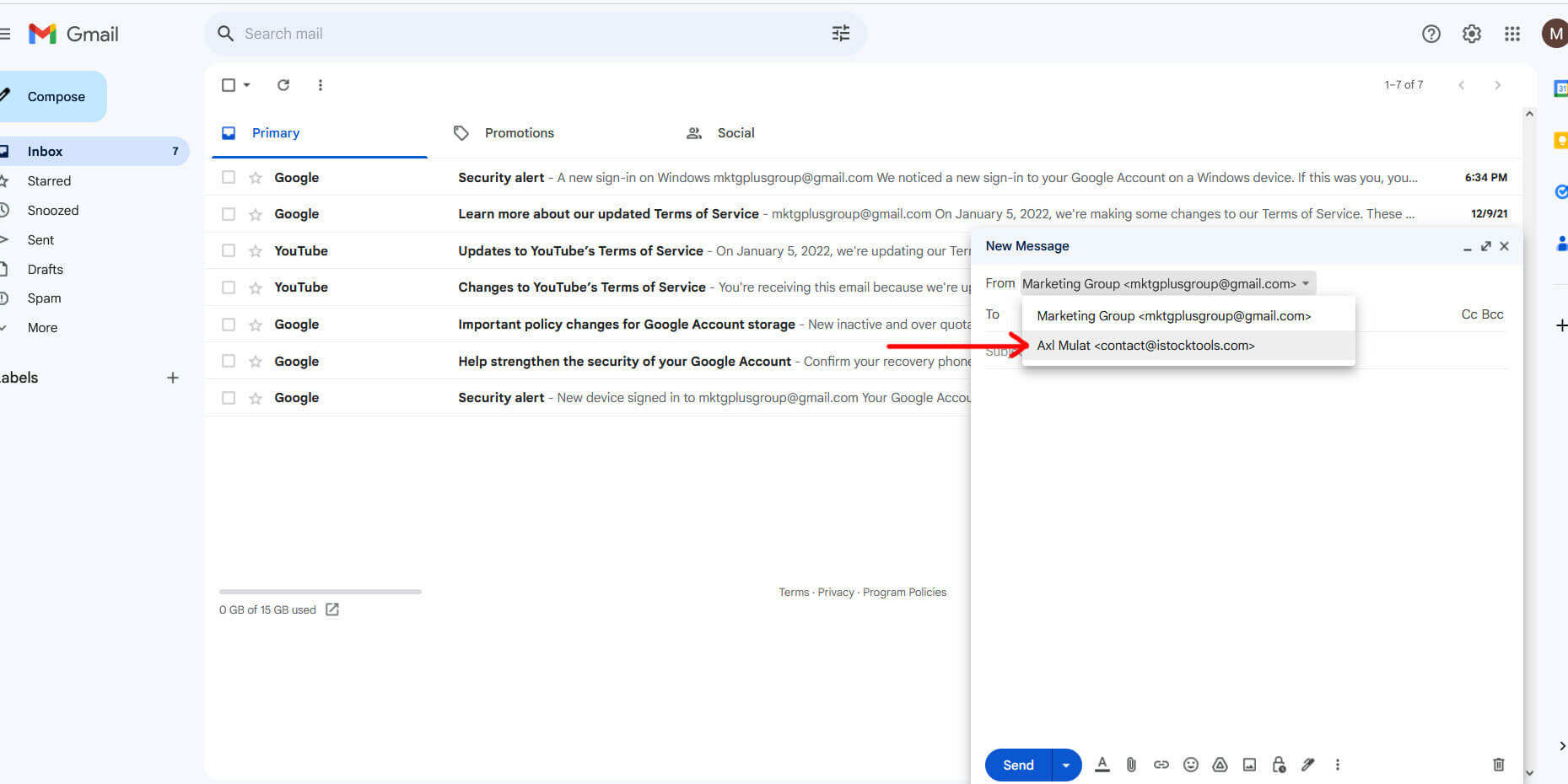This screenshot has width=1568, height=784.
Task: Open the Terms link
Action: 794,593
